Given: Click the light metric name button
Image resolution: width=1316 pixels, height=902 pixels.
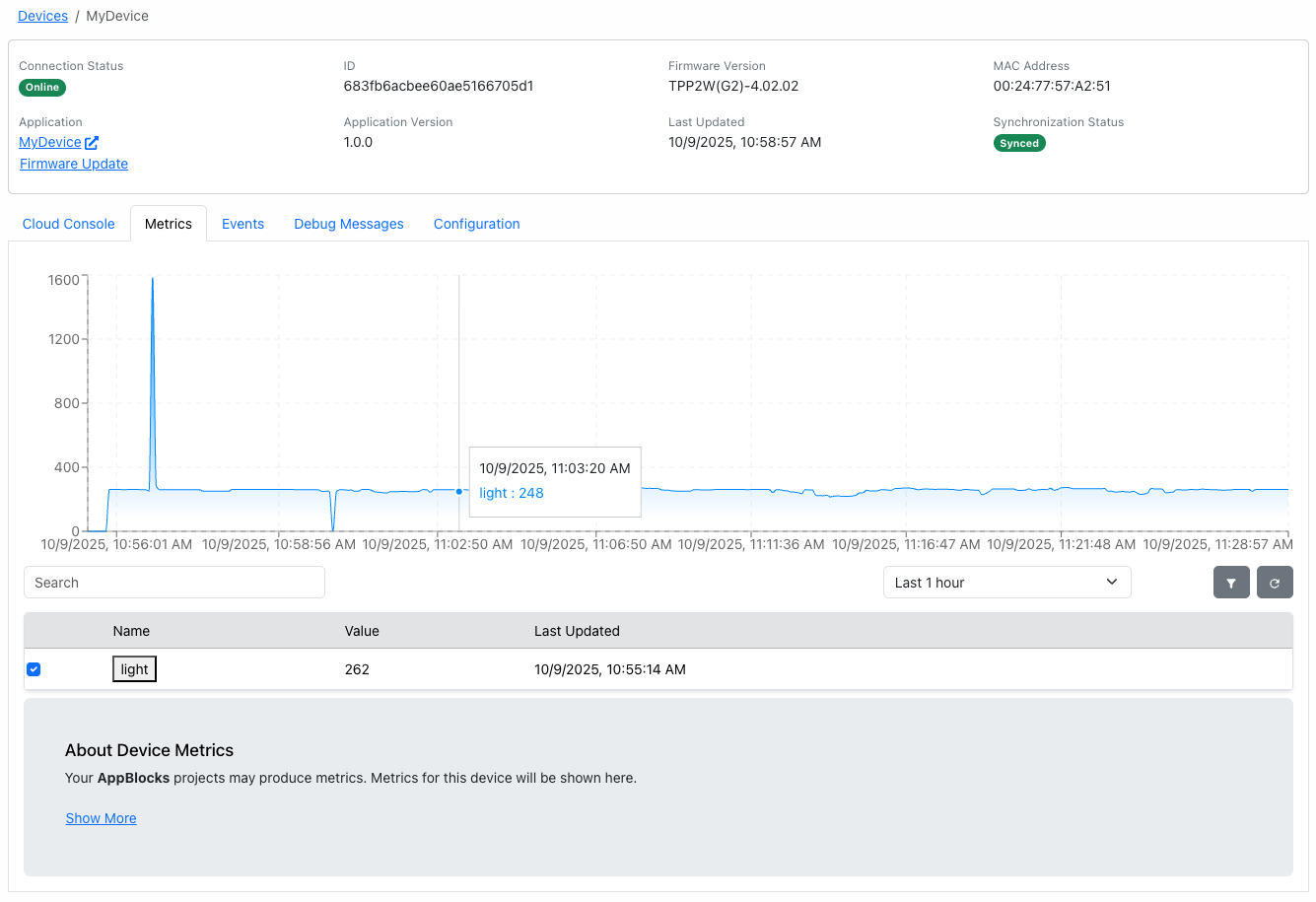Looking at the screenshot, I should click(134, 669).
